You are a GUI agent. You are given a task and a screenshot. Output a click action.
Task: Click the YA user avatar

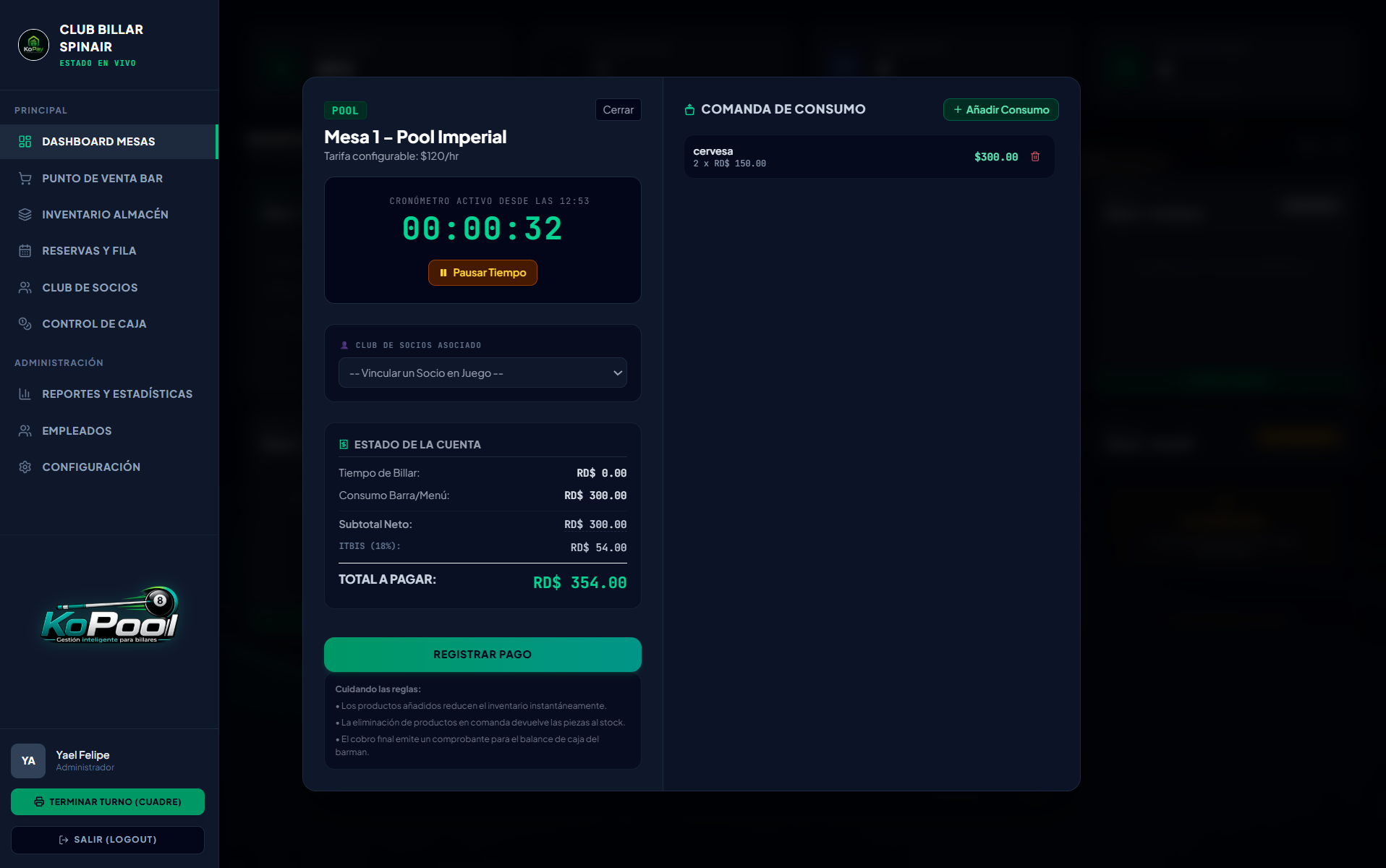click(28, 761)
